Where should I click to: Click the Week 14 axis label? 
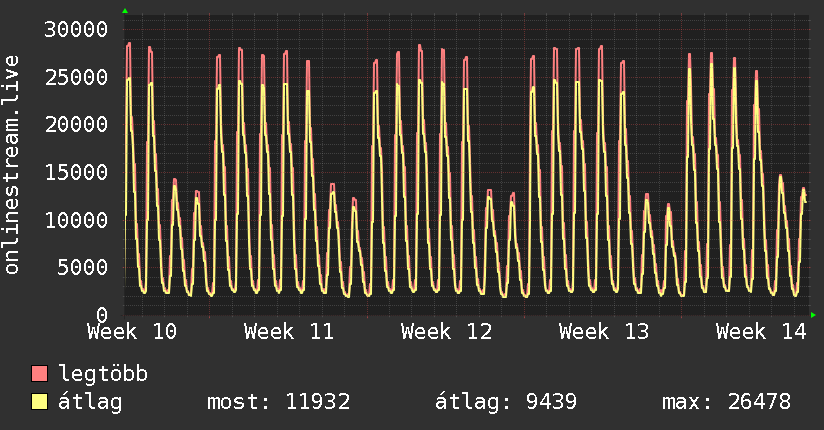coord(761,332)
